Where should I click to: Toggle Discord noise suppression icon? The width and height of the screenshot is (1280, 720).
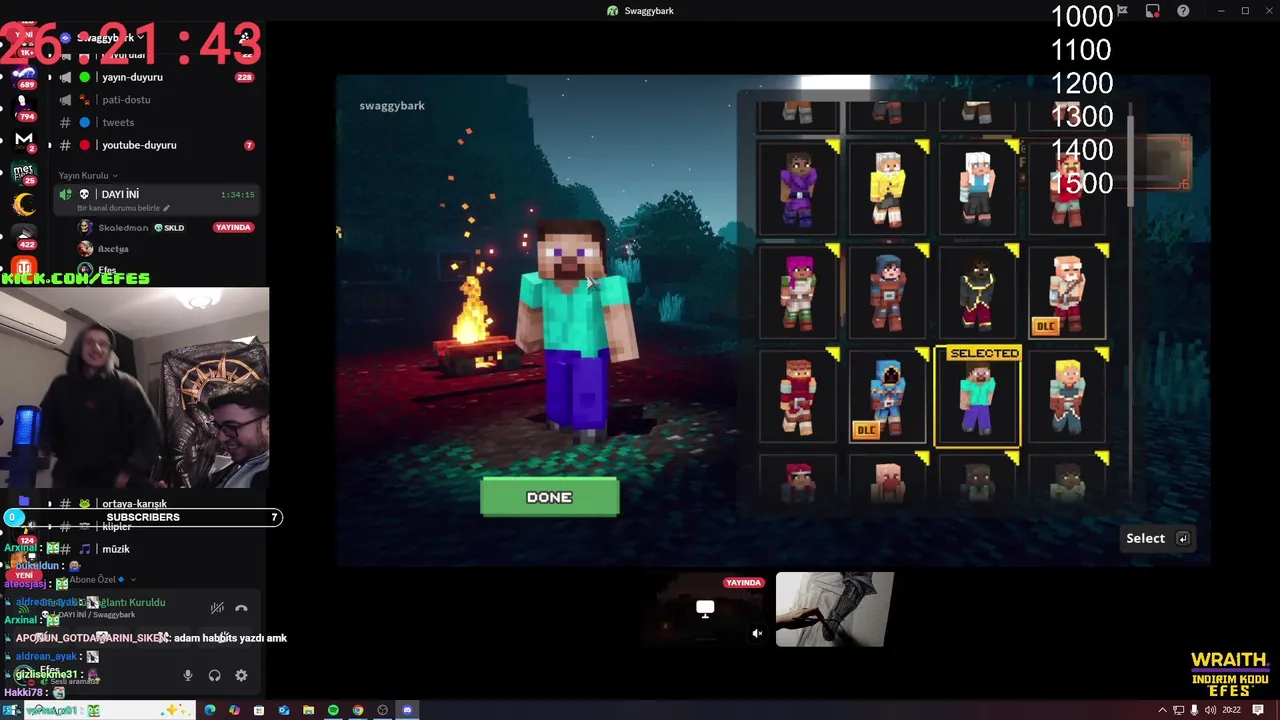(x=217, y=608)
